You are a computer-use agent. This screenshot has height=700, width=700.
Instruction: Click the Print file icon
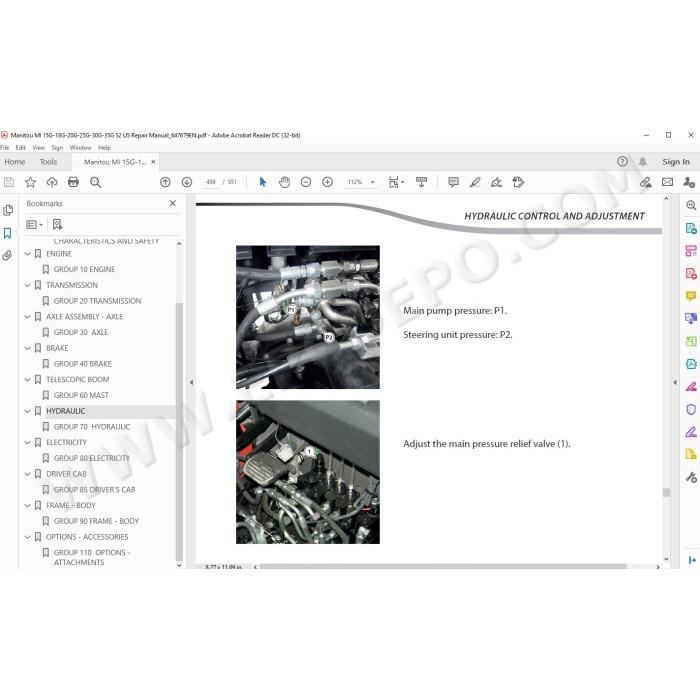click(x=73, y=182)
